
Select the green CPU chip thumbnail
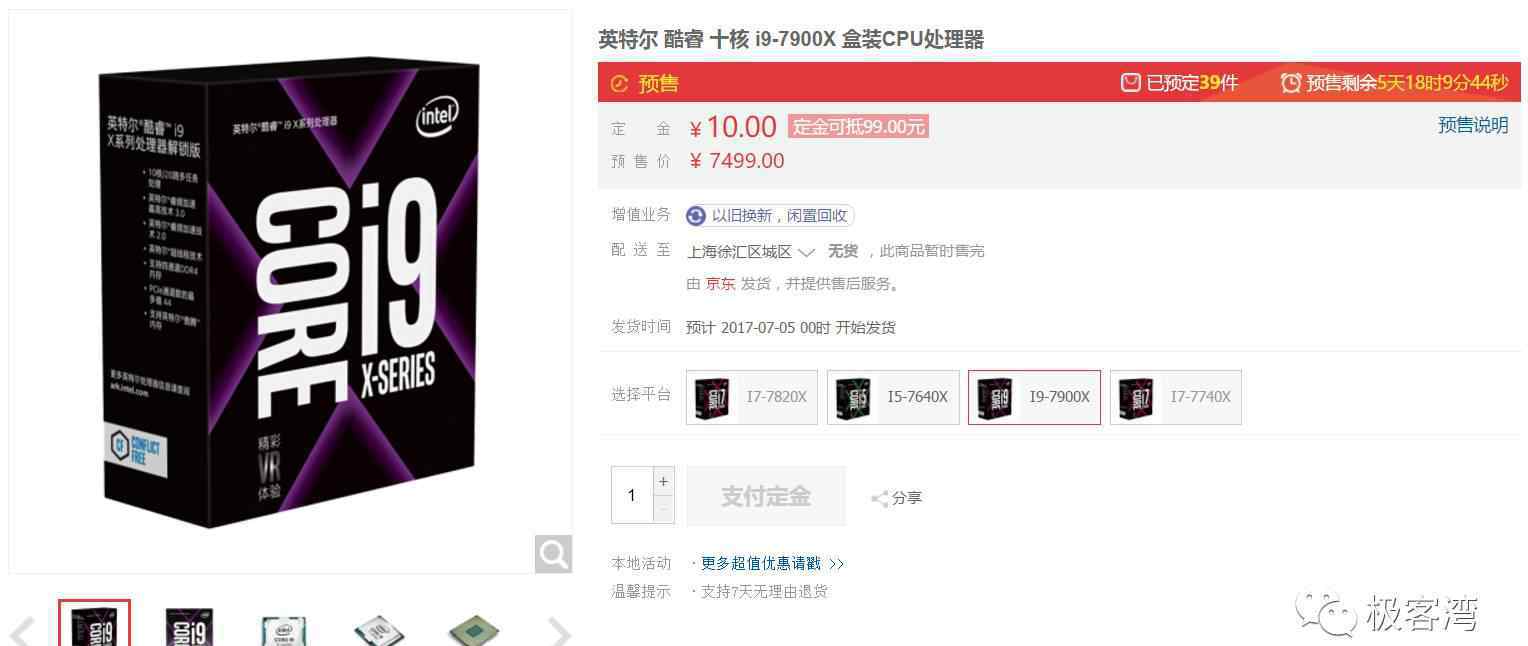pos(473,630)
